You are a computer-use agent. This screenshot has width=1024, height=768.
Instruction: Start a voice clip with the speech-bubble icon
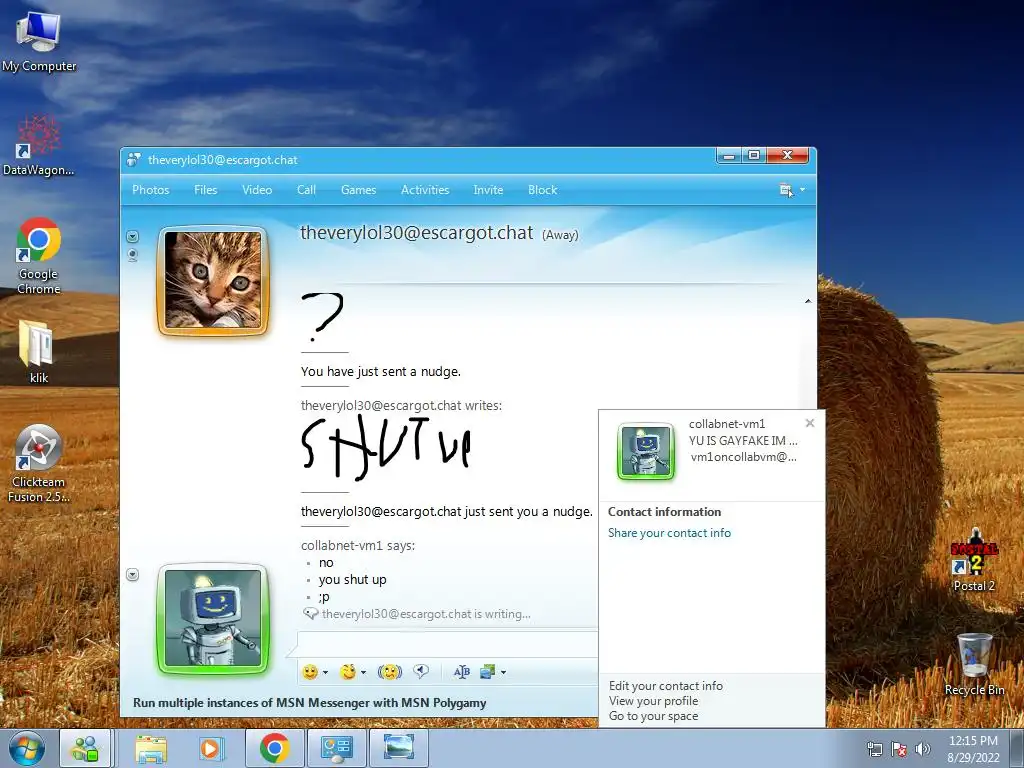pos(421,671)
